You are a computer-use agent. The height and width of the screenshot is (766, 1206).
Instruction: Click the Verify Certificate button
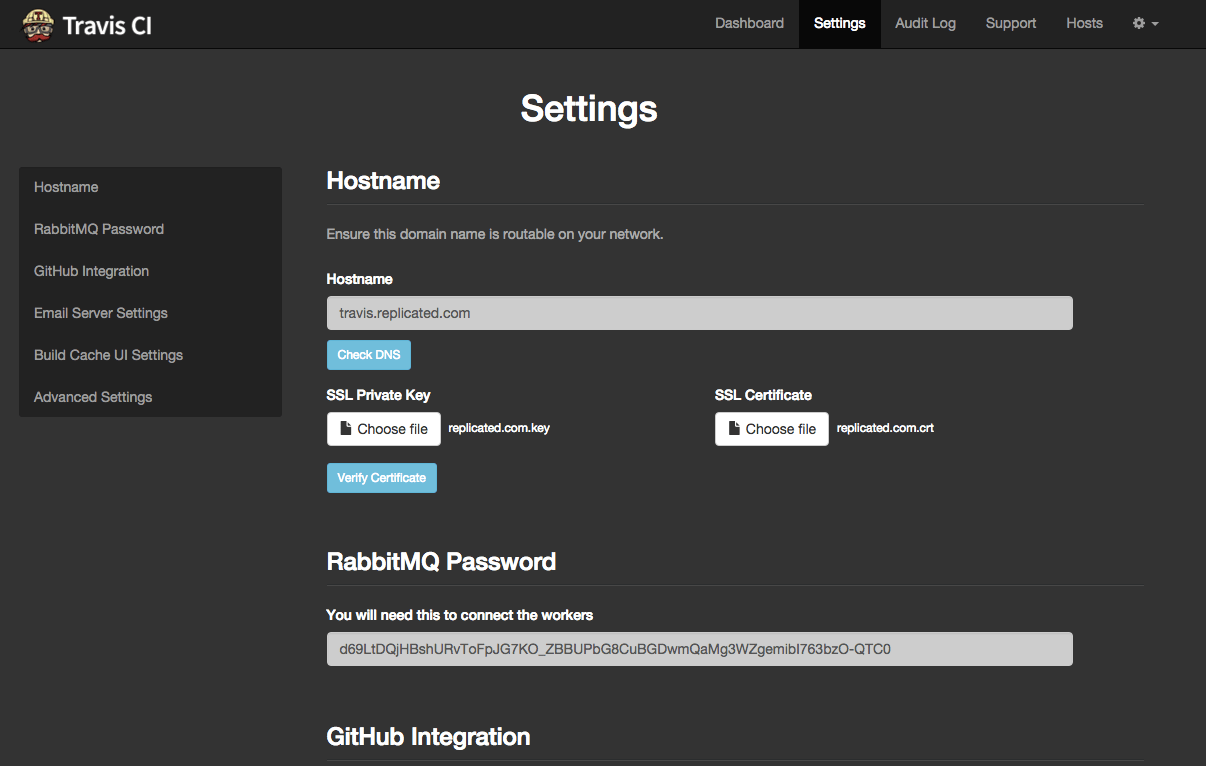[x=382, y=478]
